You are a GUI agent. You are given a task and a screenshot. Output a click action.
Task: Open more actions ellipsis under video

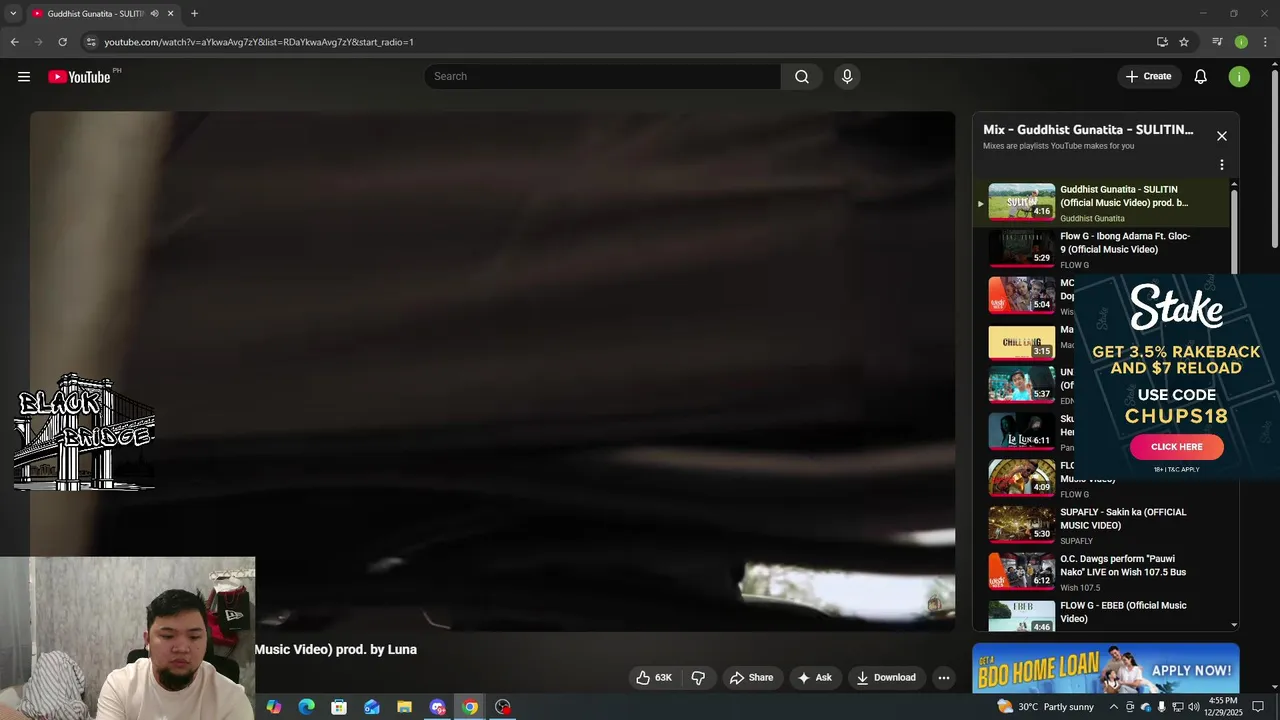[943, 678]
